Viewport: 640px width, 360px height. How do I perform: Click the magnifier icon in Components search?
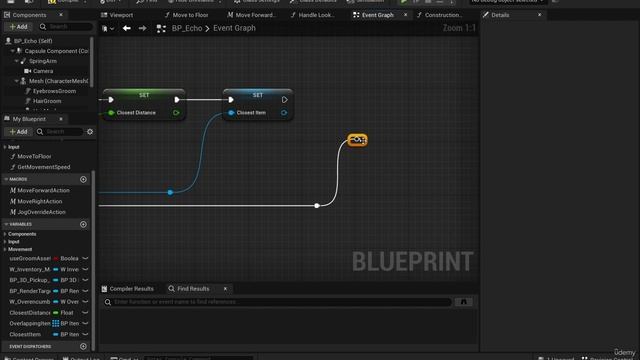pyautogui.click(x=43, y=27)
